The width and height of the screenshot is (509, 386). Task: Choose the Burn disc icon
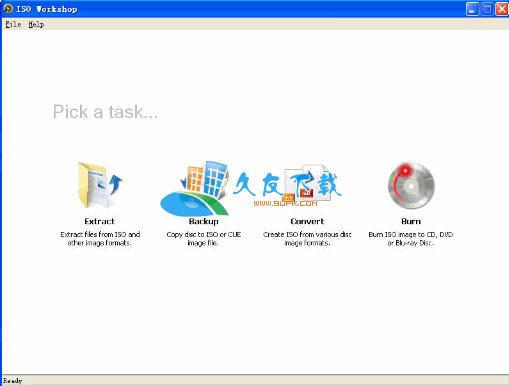[411, 185]
